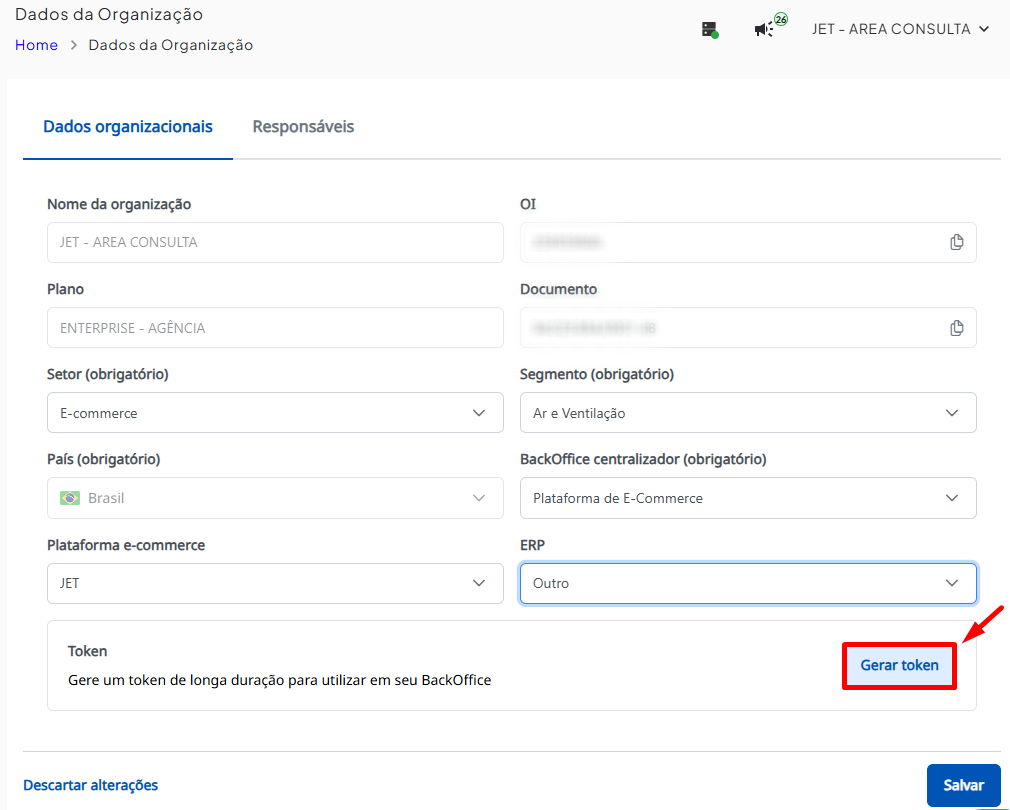Copy the Documento value with copy icon

coord(957,328)
